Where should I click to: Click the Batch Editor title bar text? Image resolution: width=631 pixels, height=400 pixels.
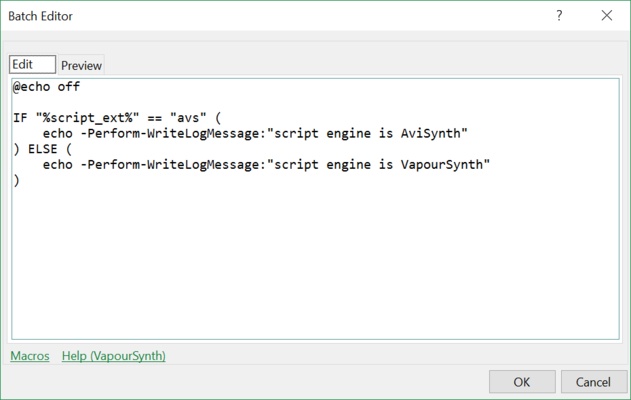[41, 16]
